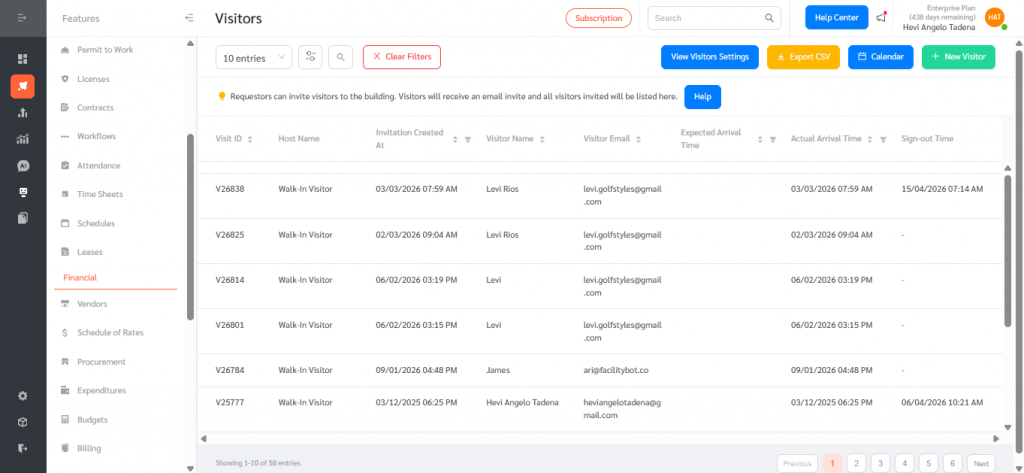Open the settings gear in left rail
This screenshot has width=1024, height=473.
[23, 395]
